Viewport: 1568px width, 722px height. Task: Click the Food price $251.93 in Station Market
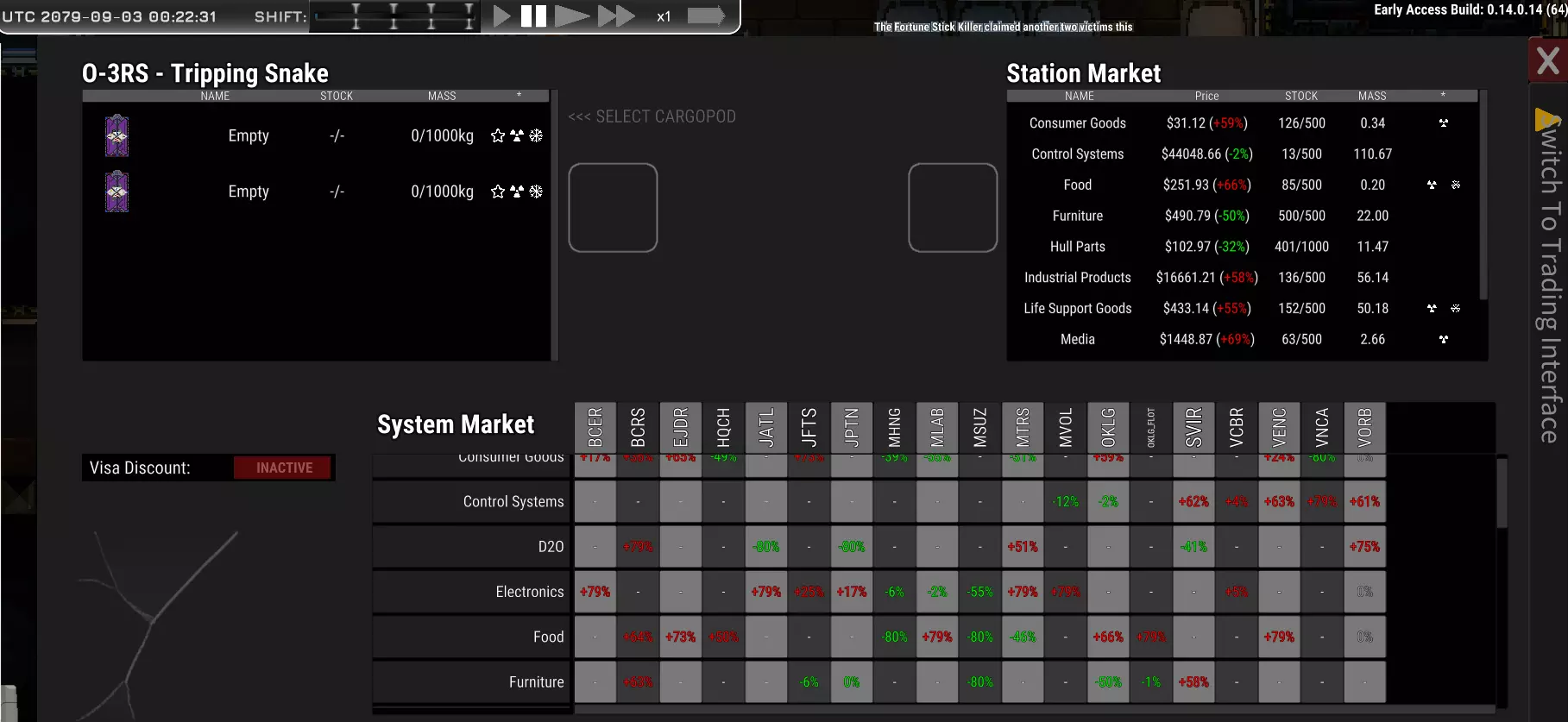(x=1207, y=185)
